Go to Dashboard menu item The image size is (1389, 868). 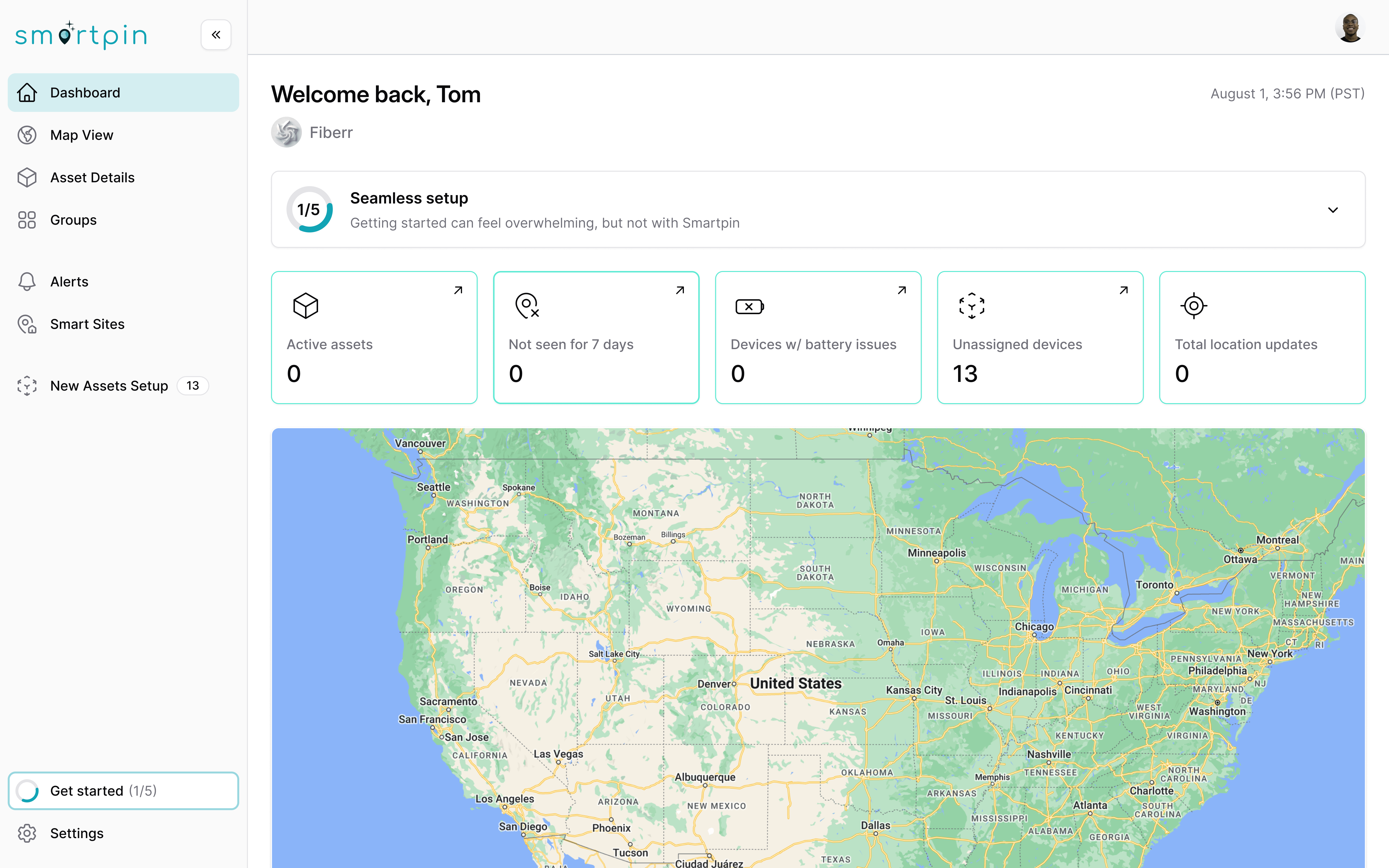coord(123,92)
